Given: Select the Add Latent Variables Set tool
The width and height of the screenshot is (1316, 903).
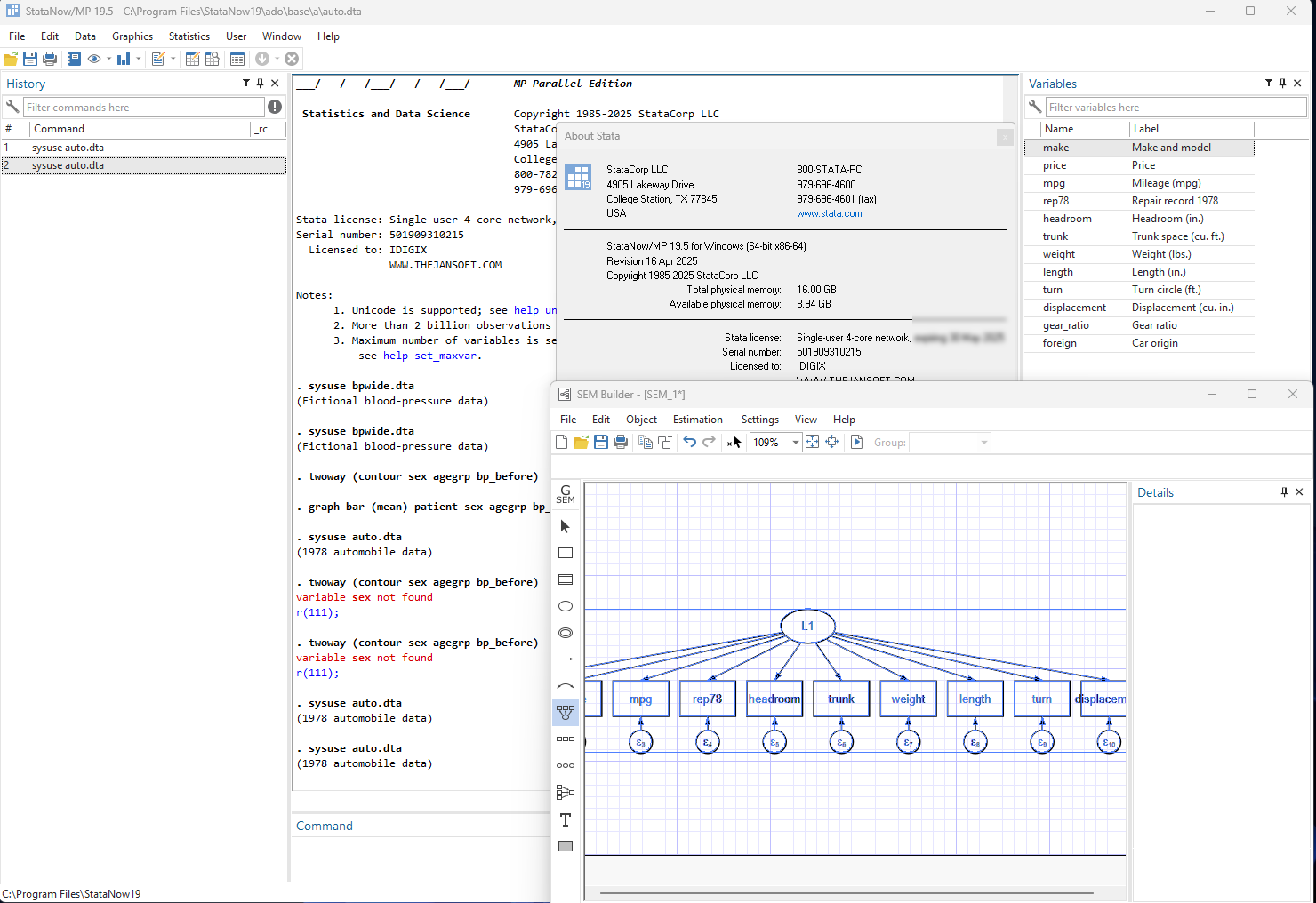Looking at the screenshot, I should (x=566, y=765).
